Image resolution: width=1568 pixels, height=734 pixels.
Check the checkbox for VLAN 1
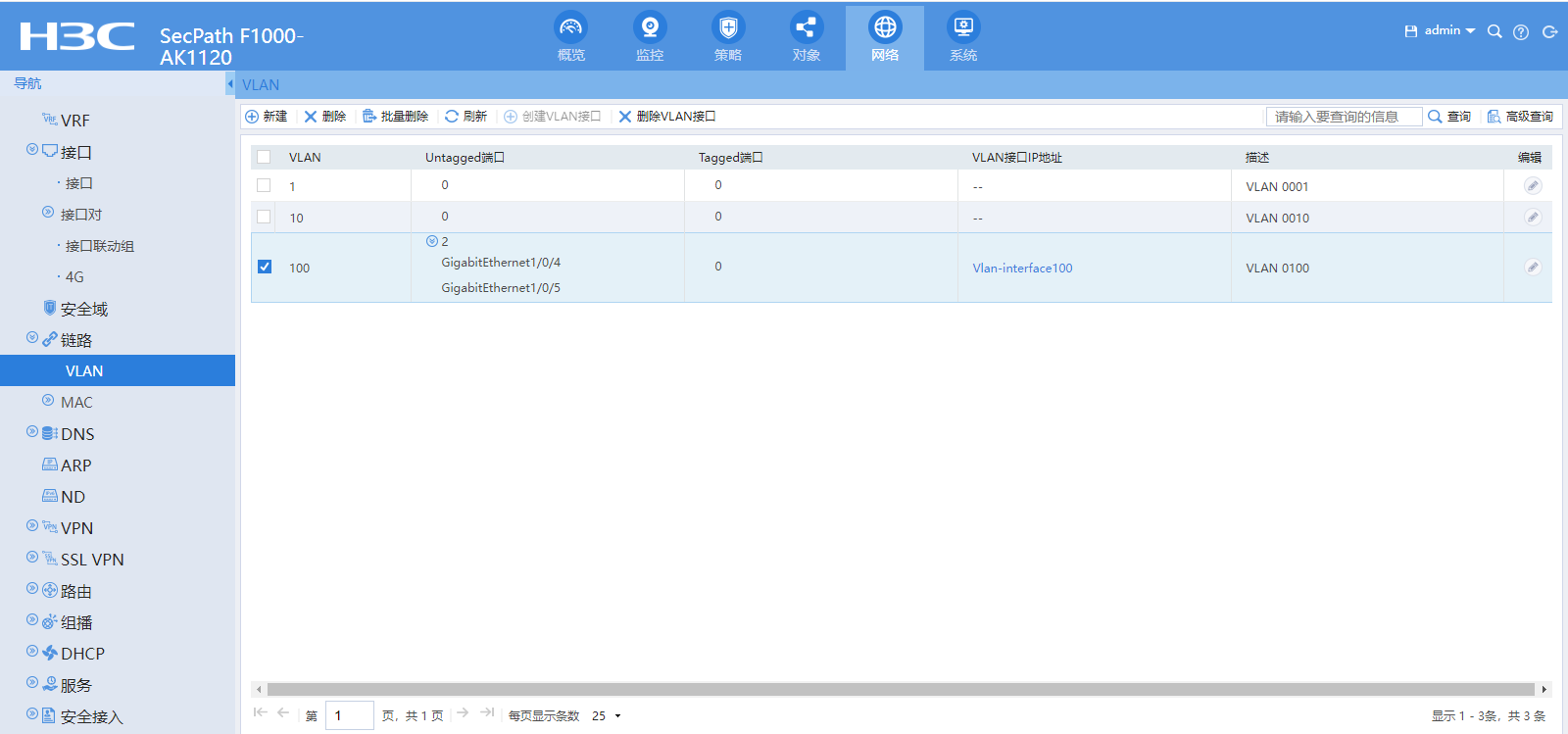(264, 185)
